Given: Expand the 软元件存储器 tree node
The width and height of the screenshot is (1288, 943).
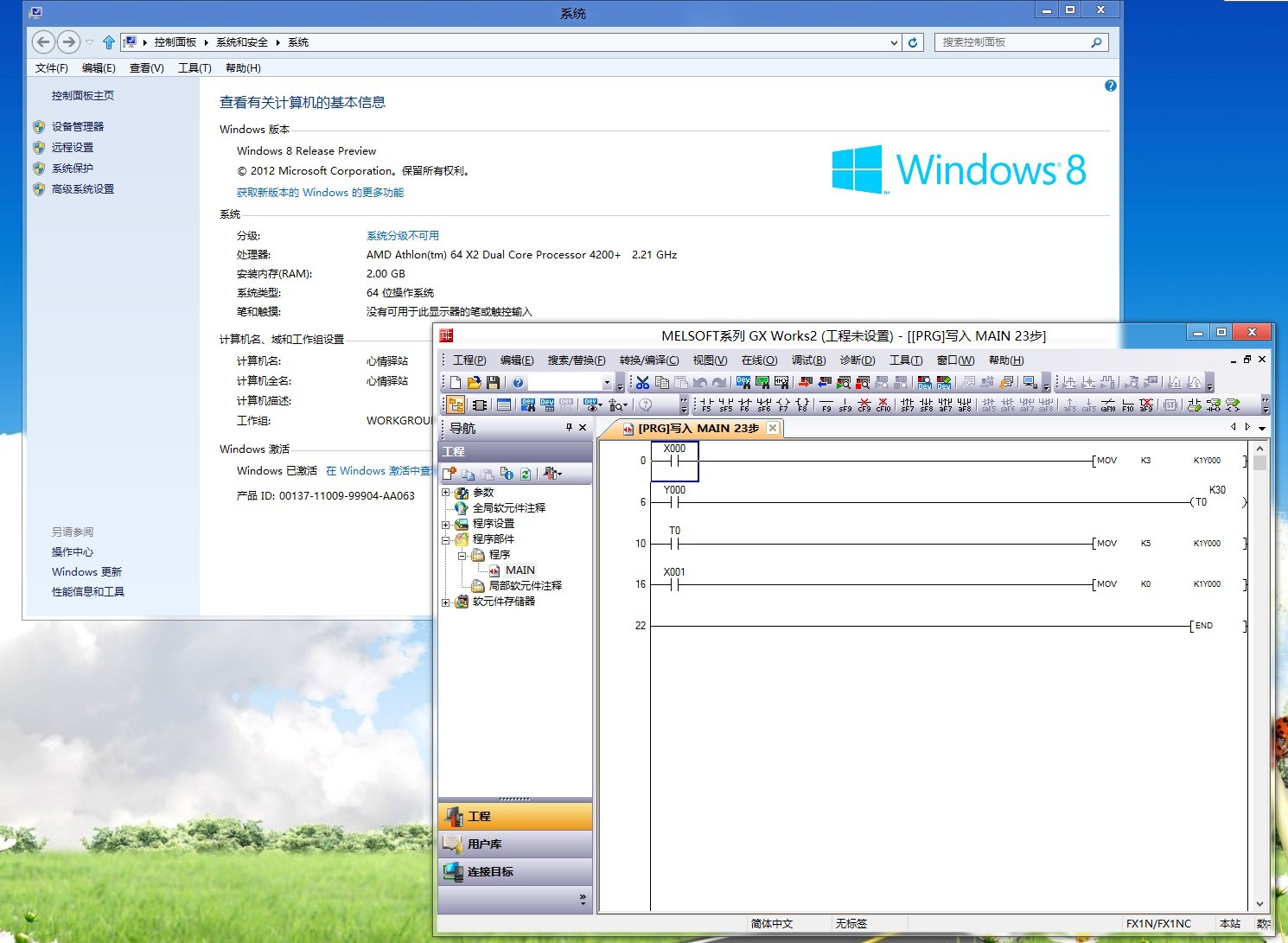Looking at the screenshot, I should (446, 602).
